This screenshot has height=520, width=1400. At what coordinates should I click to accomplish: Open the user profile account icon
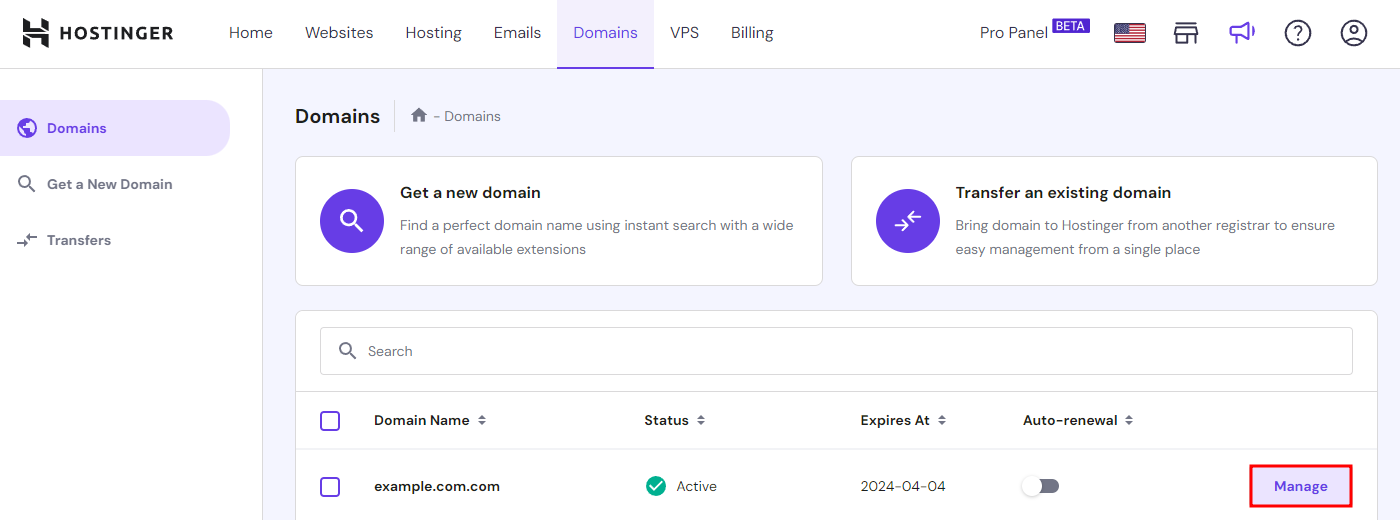point(1353,33)
